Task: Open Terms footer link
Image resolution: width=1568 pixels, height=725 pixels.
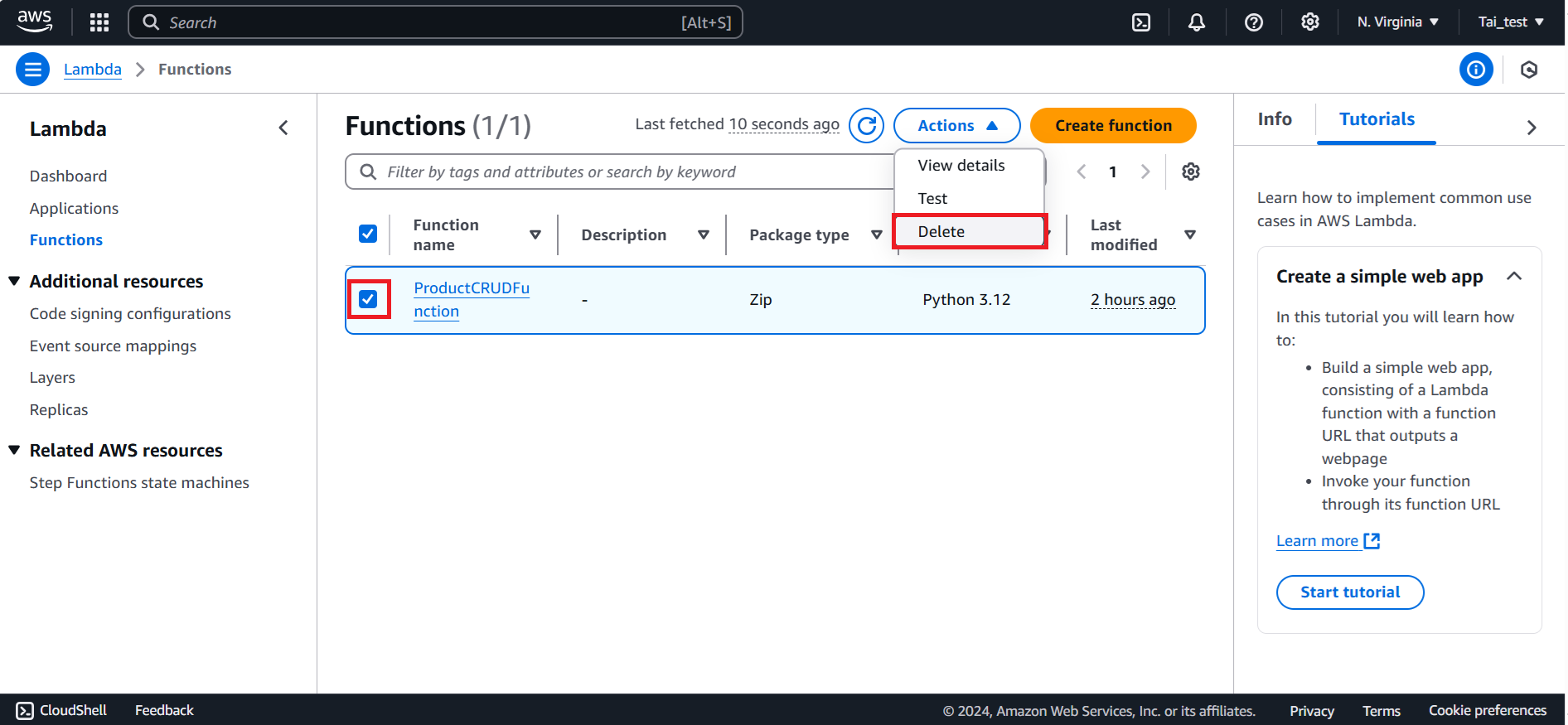Action: coord(1382,711)
